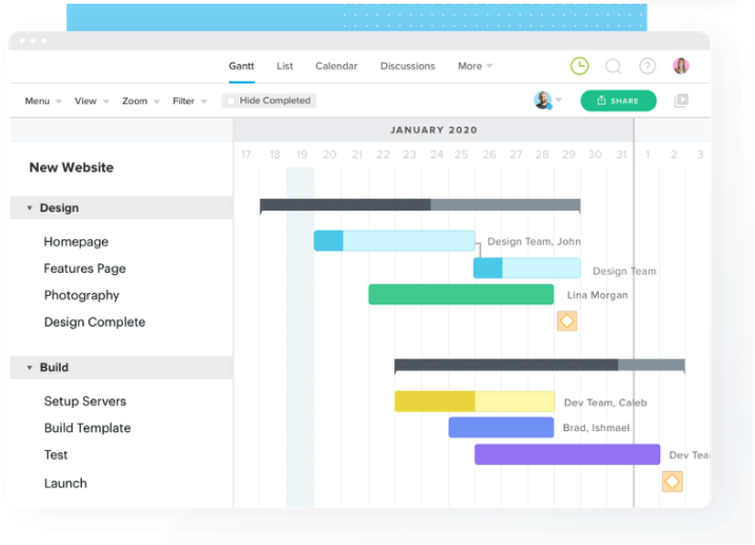755x545 pixels.
Task: Click the green Share button
Action: point(618,100)
